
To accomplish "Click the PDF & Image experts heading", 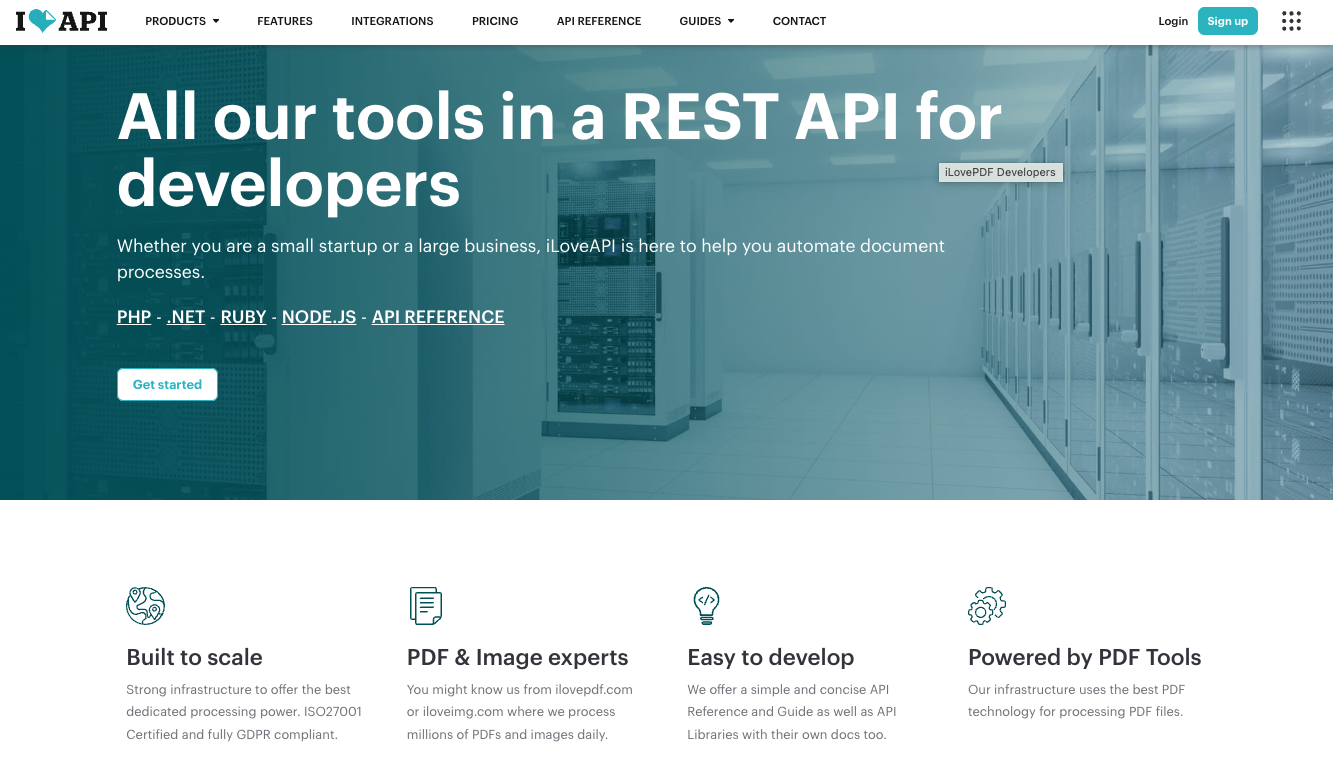I will [518, 657].
